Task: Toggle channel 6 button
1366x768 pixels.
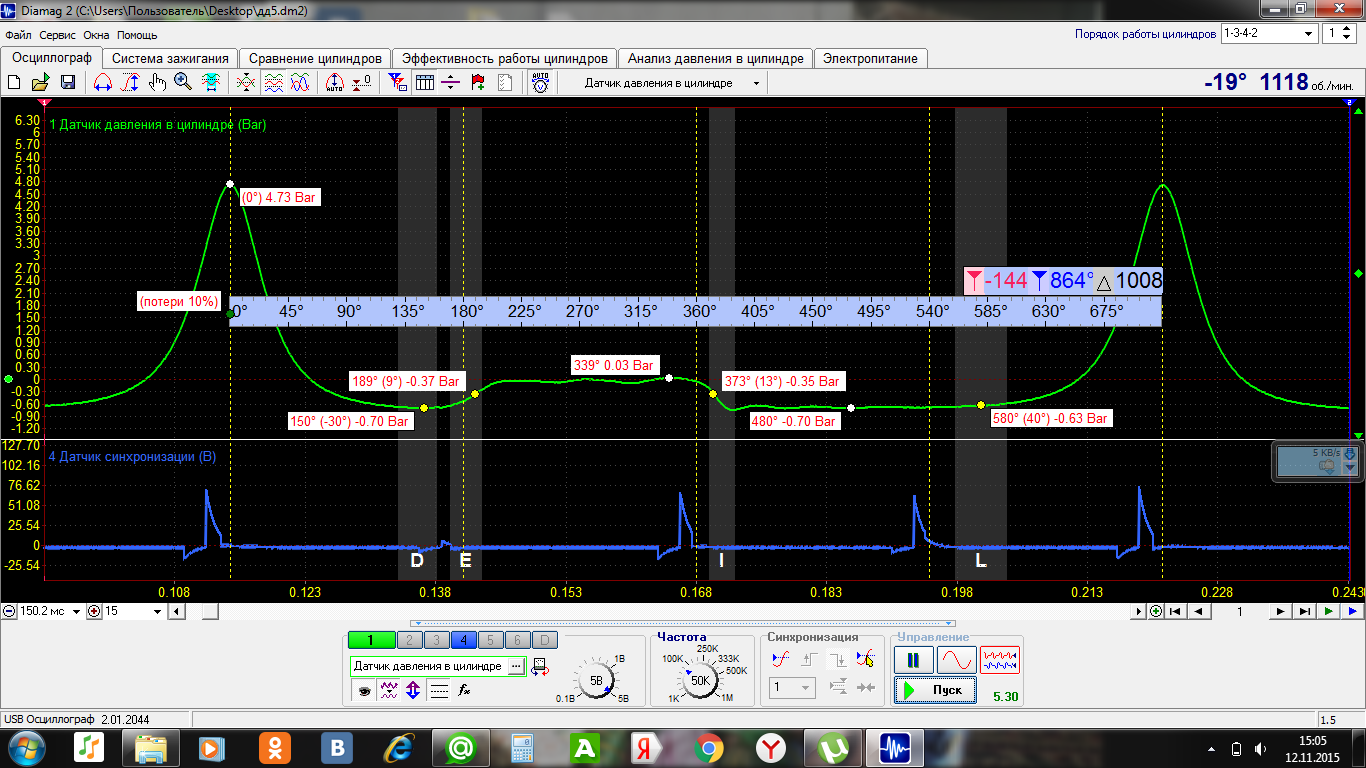Action: tap(517, 641)
